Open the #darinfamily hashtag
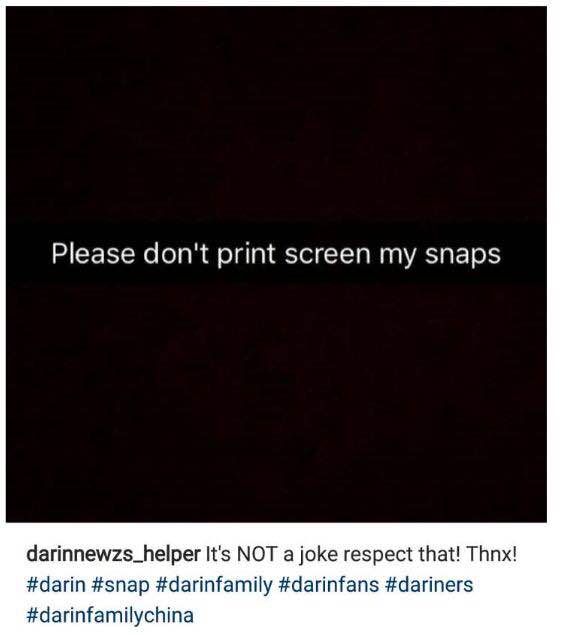 coord(214,586)
